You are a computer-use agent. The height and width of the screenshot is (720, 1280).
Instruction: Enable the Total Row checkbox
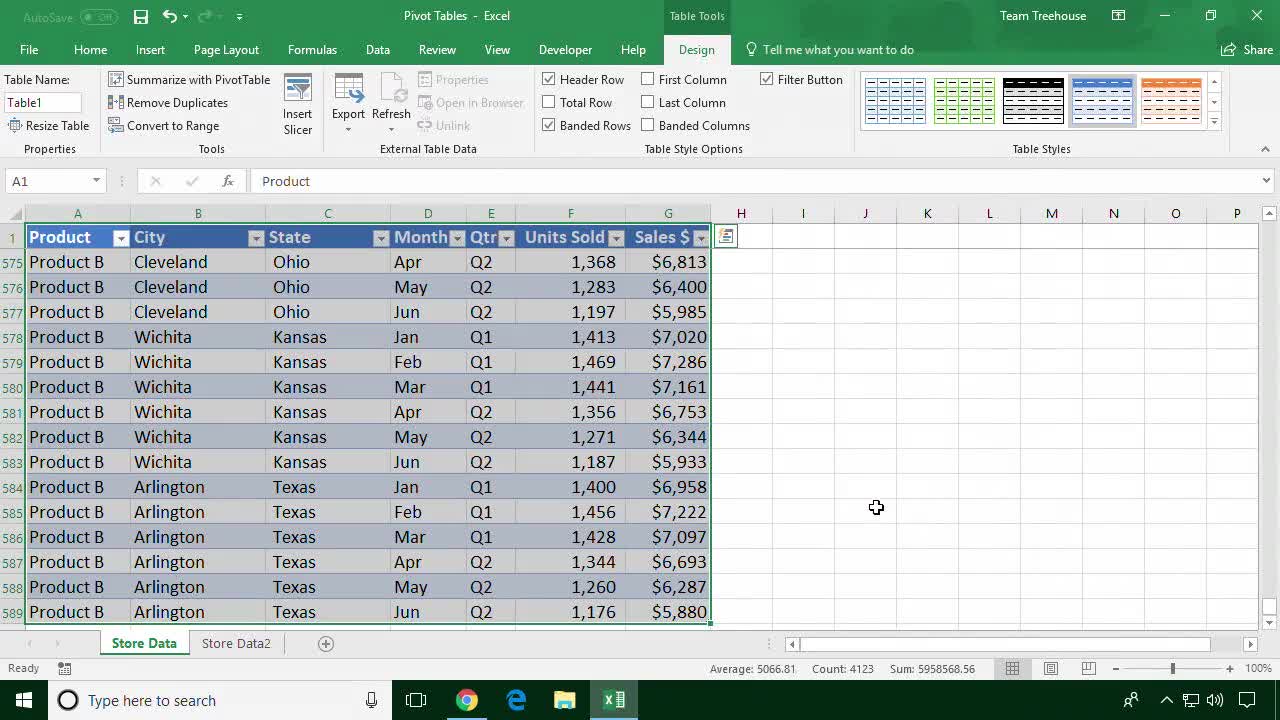(x=549, y=102)
